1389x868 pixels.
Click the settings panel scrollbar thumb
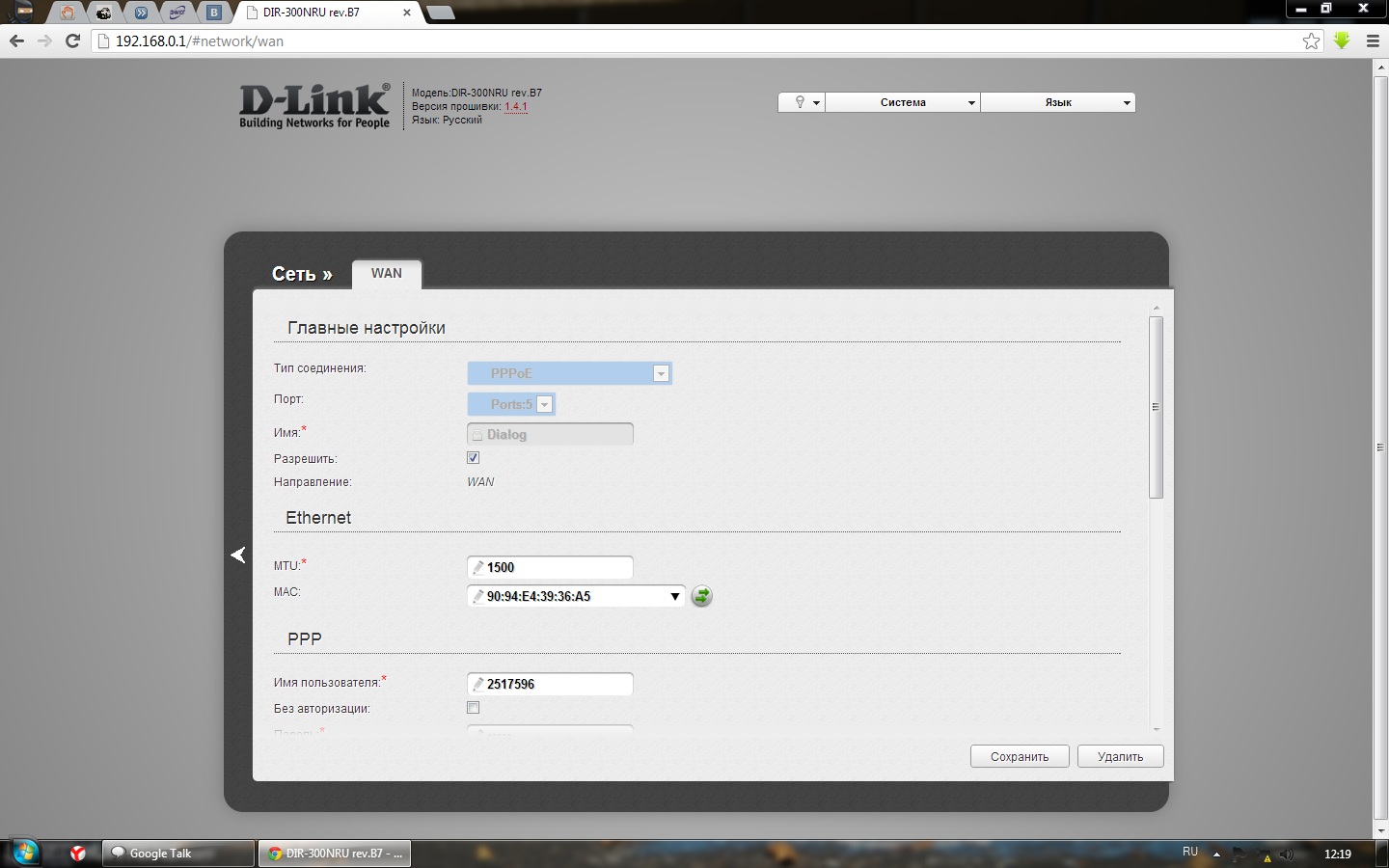point(1156,407)
